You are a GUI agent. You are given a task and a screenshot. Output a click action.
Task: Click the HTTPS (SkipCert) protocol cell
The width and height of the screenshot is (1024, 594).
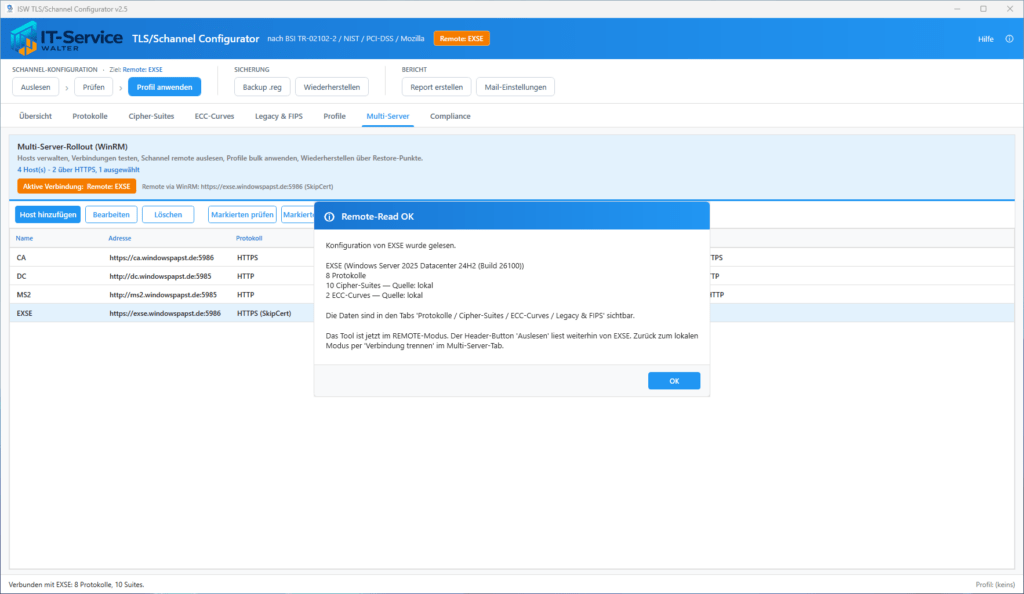pyautogui.click(x=264, y=313)
